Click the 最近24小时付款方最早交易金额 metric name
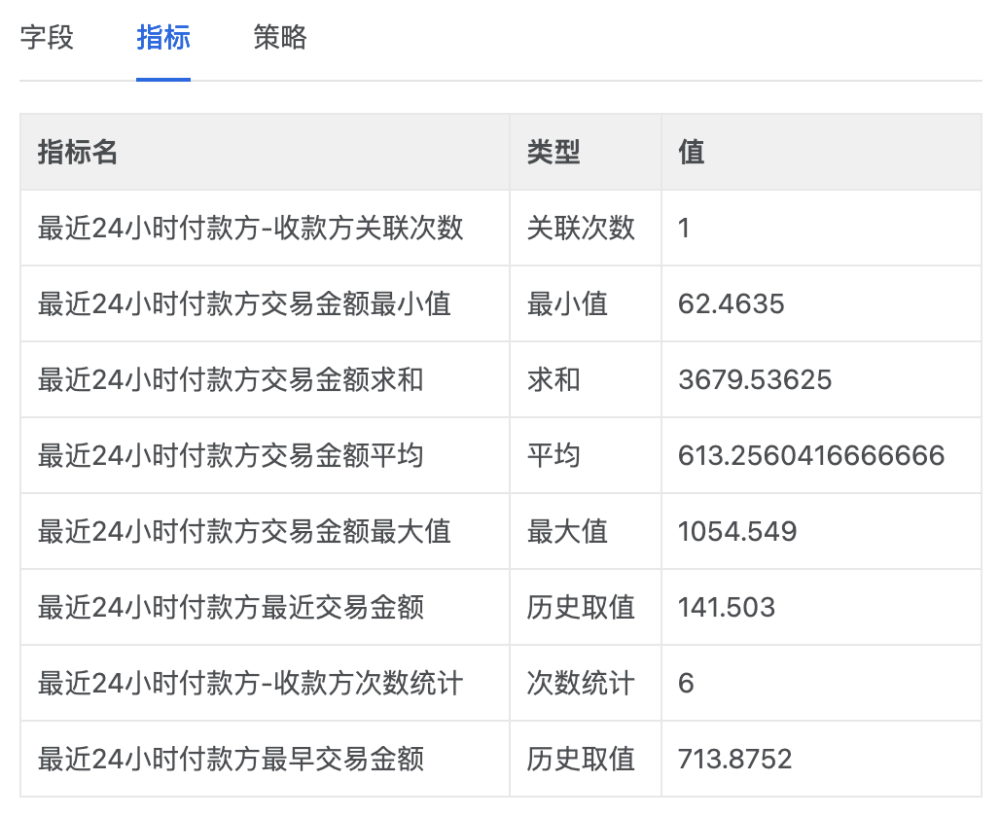 pos(230,759)
